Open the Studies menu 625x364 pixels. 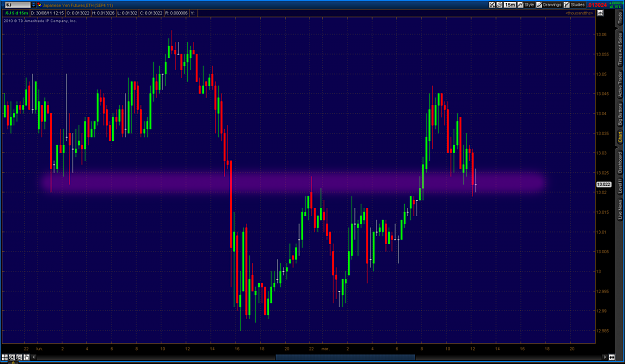tap(578, 5)
